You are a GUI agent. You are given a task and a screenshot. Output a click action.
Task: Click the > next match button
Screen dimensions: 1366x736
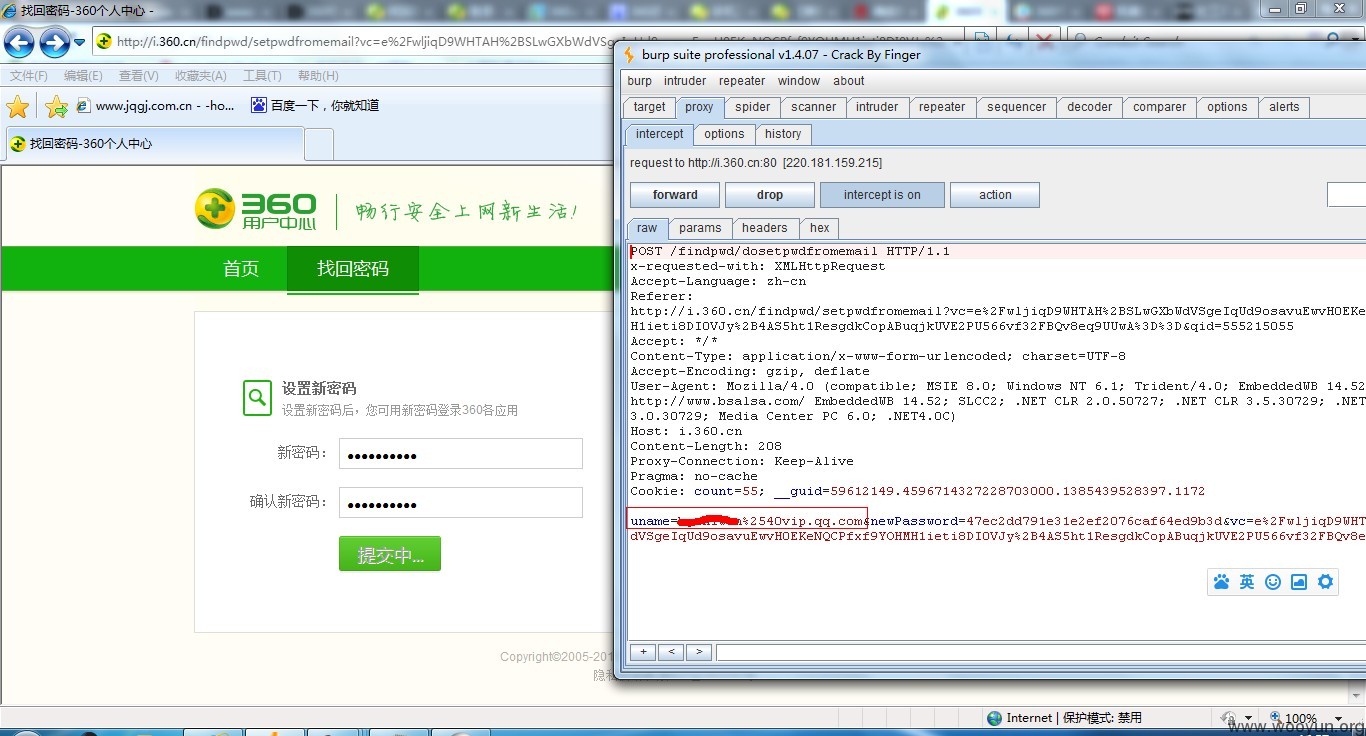699,652
